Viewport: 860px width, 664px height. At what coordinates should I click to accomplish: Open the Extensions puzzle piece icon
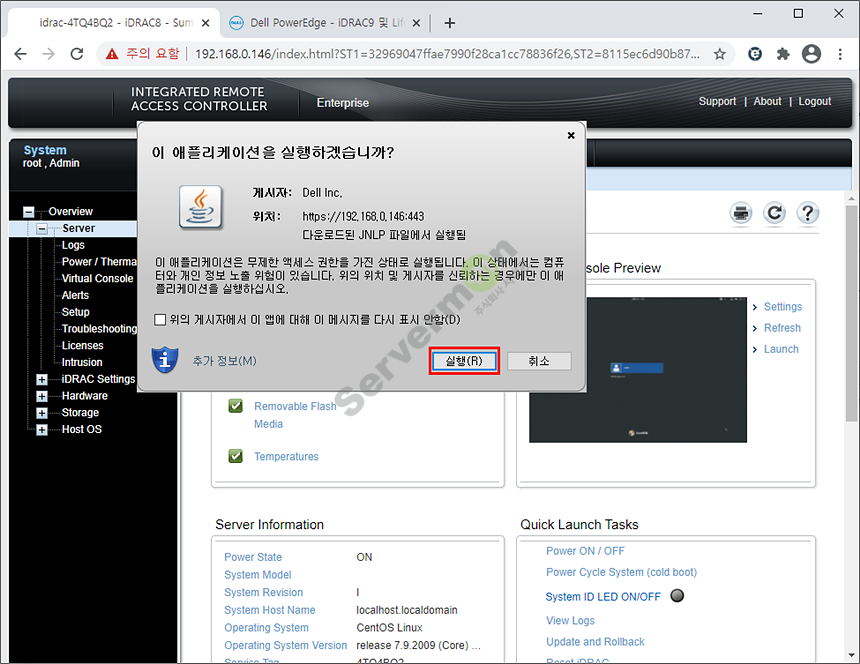point(783,54)
